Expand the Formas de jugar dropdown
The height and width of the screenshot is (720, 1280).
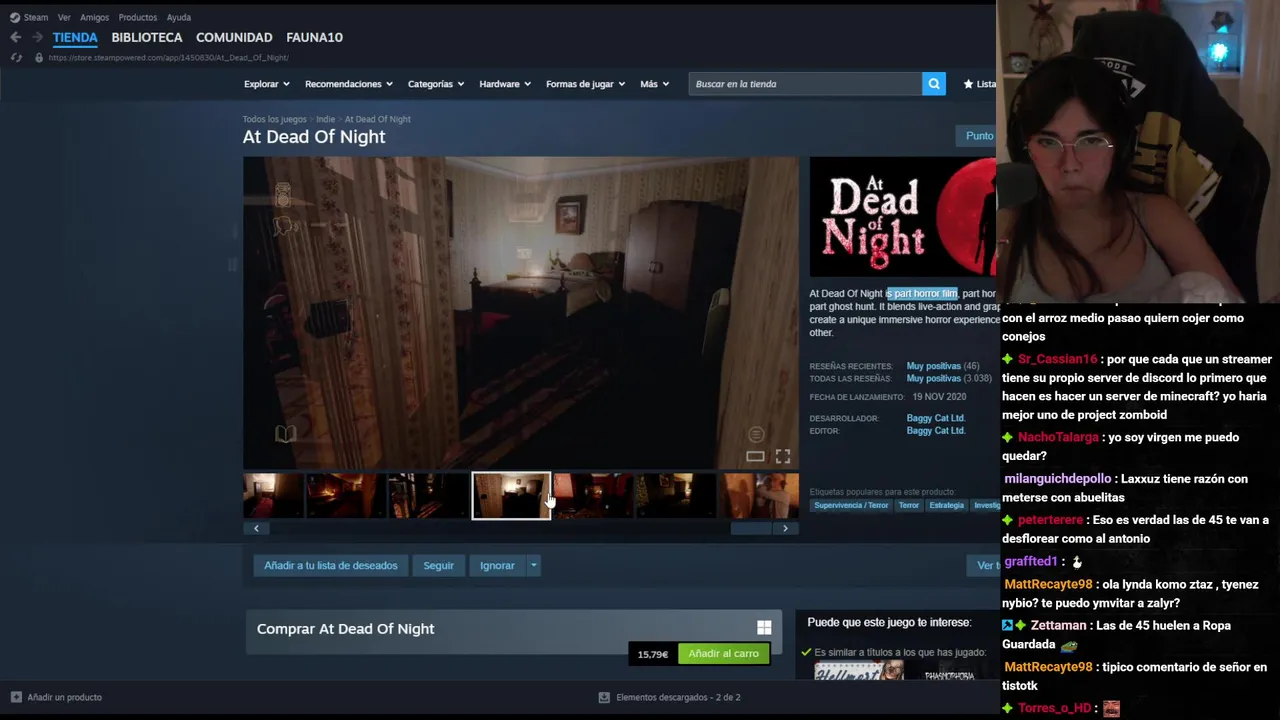[585, 84]
